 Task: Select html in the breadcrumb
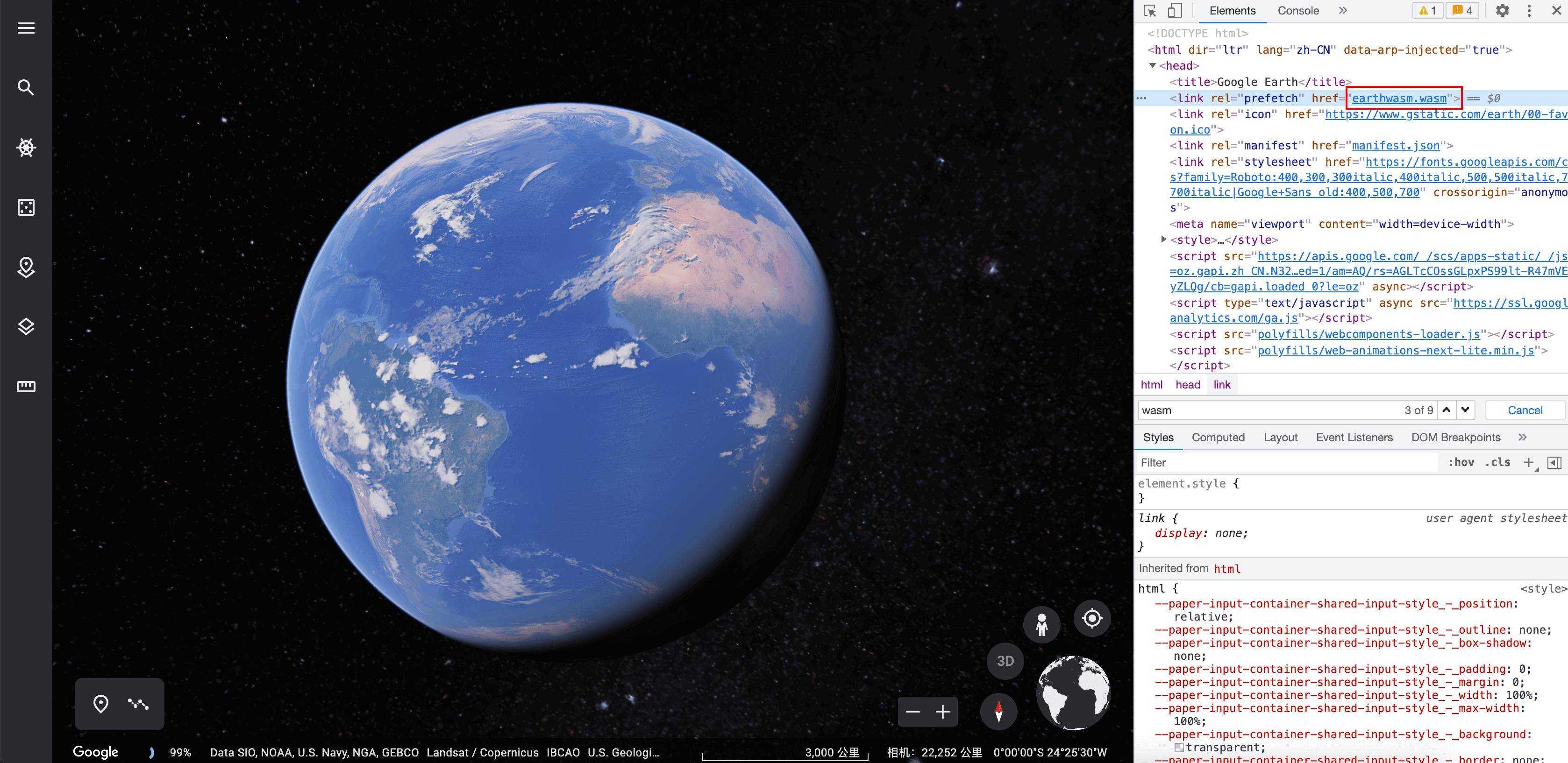pyautogui.click(x=1151, y=385)
